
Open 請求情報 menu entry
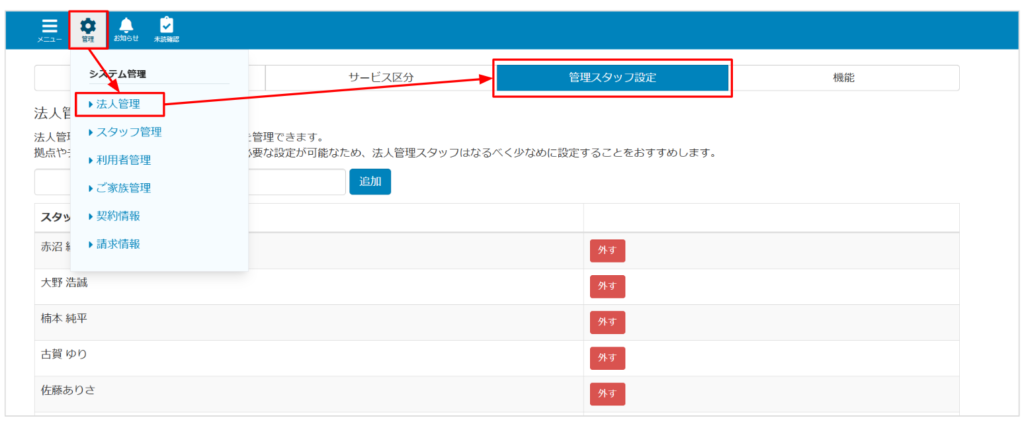pos(118,244)
